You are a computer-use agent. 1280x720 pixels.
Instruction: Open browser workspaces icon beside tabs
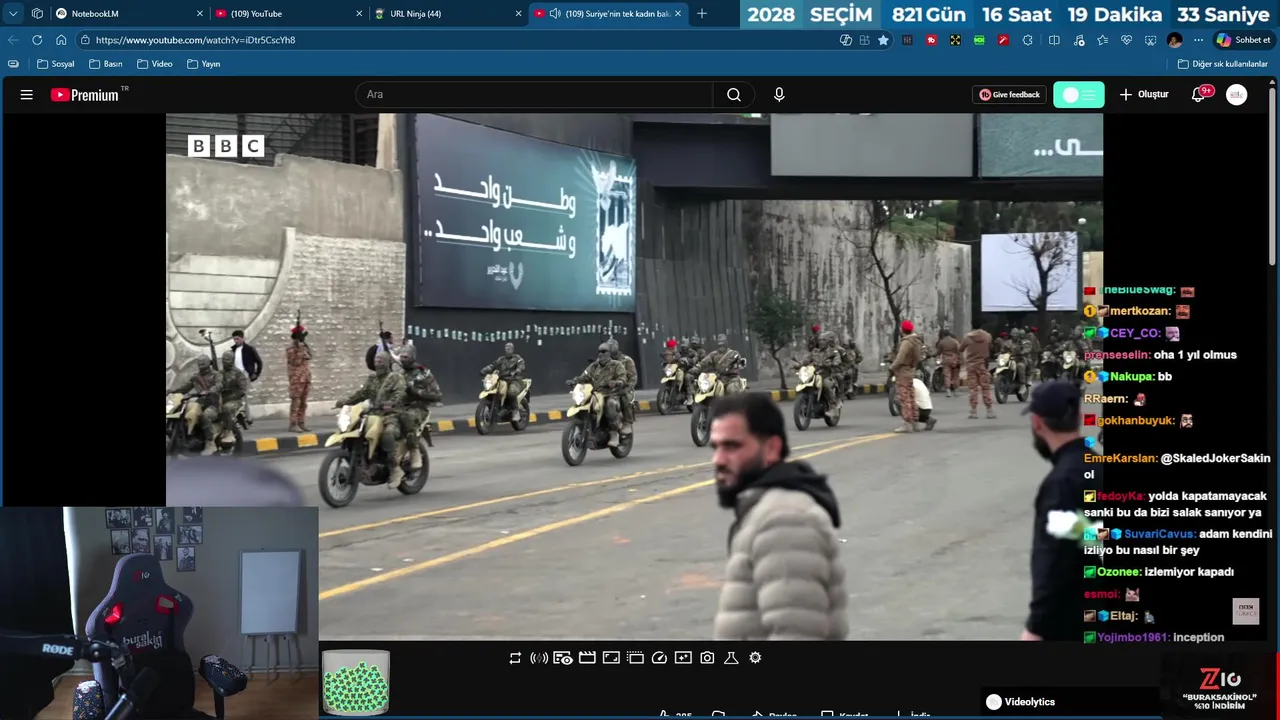[37, 14]
